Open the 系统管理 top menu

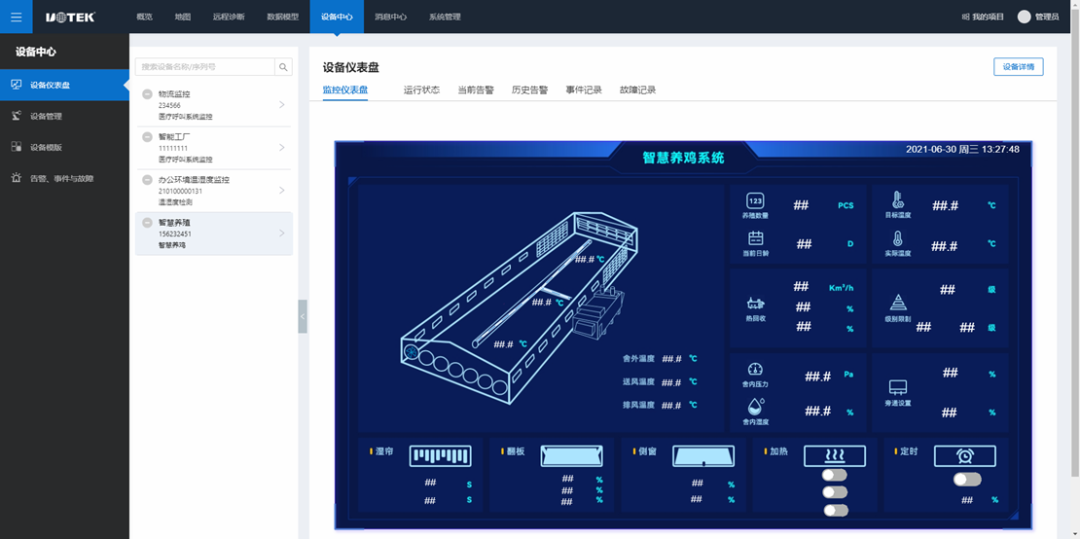pyautogui.click(x=444, y=17)
